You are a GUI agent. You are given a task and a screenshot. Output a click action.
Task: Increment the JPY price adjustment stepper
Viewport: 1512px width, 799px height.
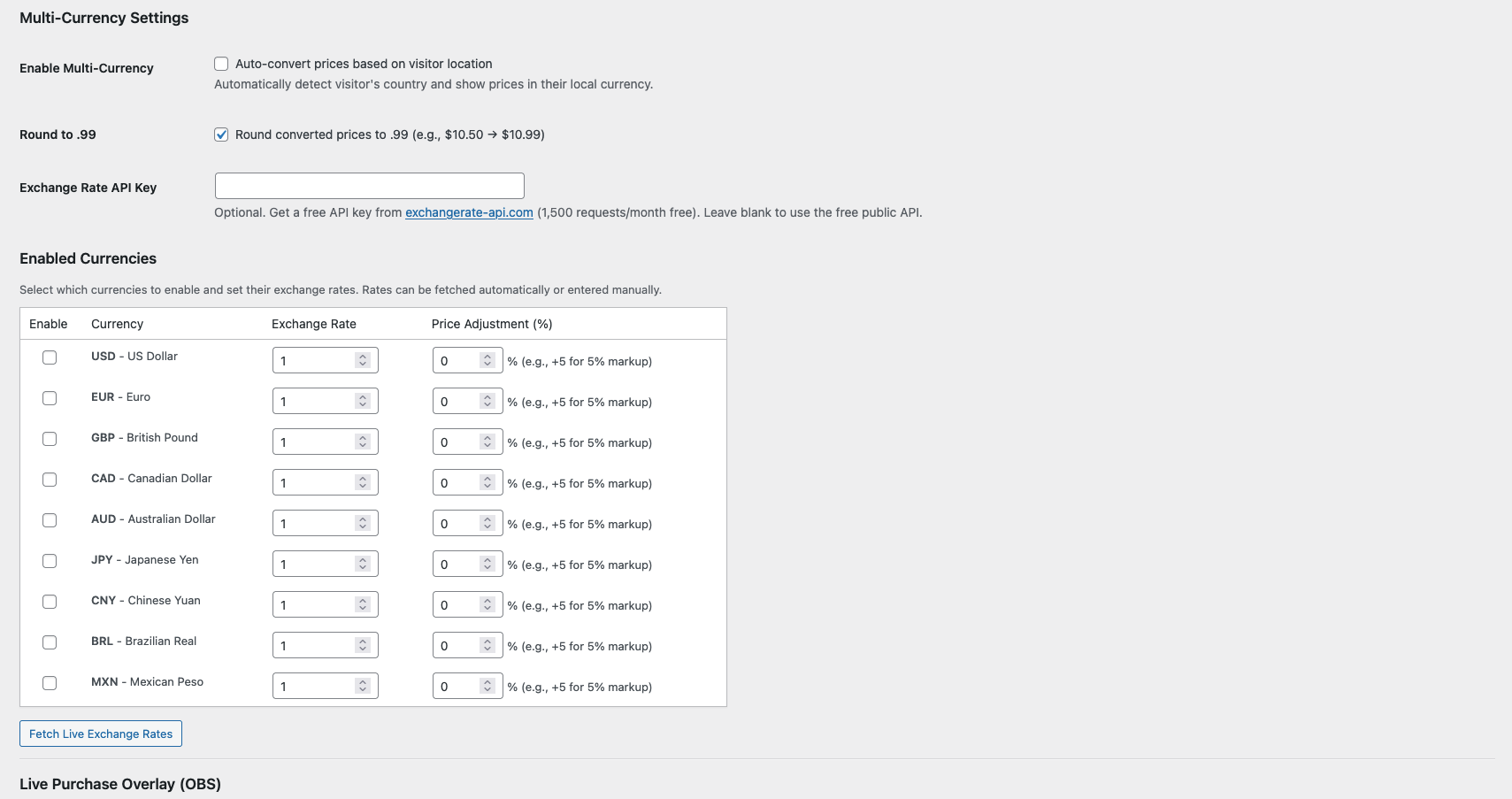(487, 559)
